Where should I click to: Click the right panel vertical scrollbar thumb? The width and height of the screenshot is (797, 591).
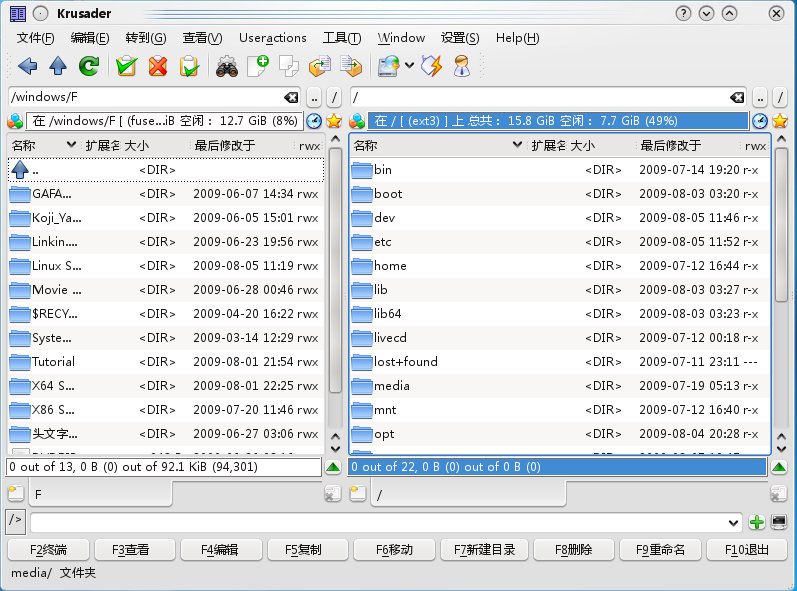[x=781, y=224]
